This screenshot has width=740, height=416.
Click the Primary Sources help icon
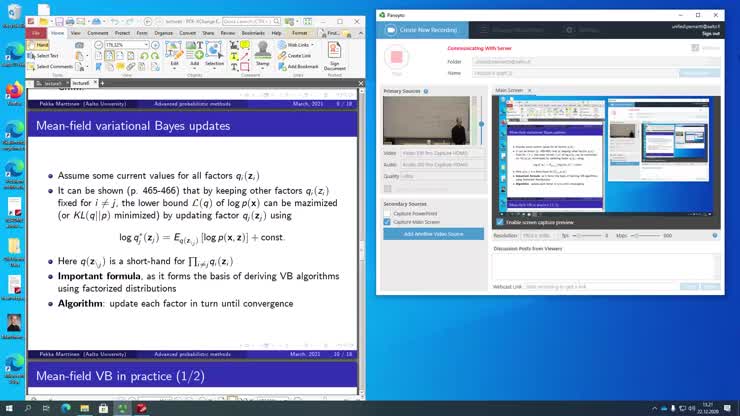[x=426, y=91]
